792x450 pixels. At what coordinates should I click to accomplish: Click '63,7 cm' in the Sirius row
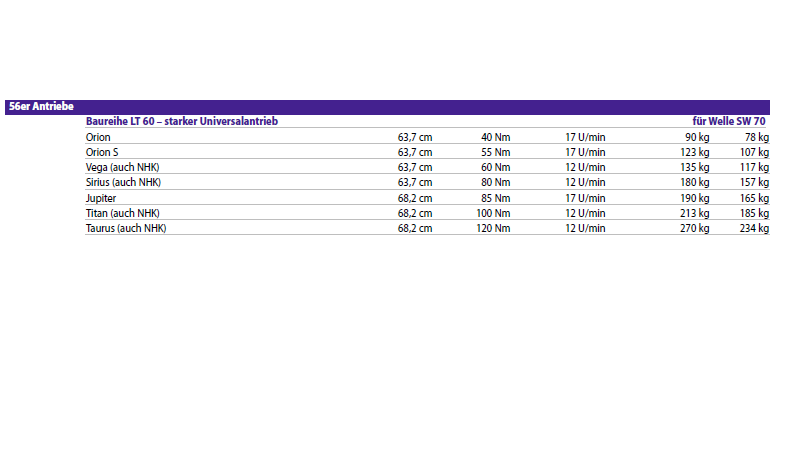pos(415,182)
